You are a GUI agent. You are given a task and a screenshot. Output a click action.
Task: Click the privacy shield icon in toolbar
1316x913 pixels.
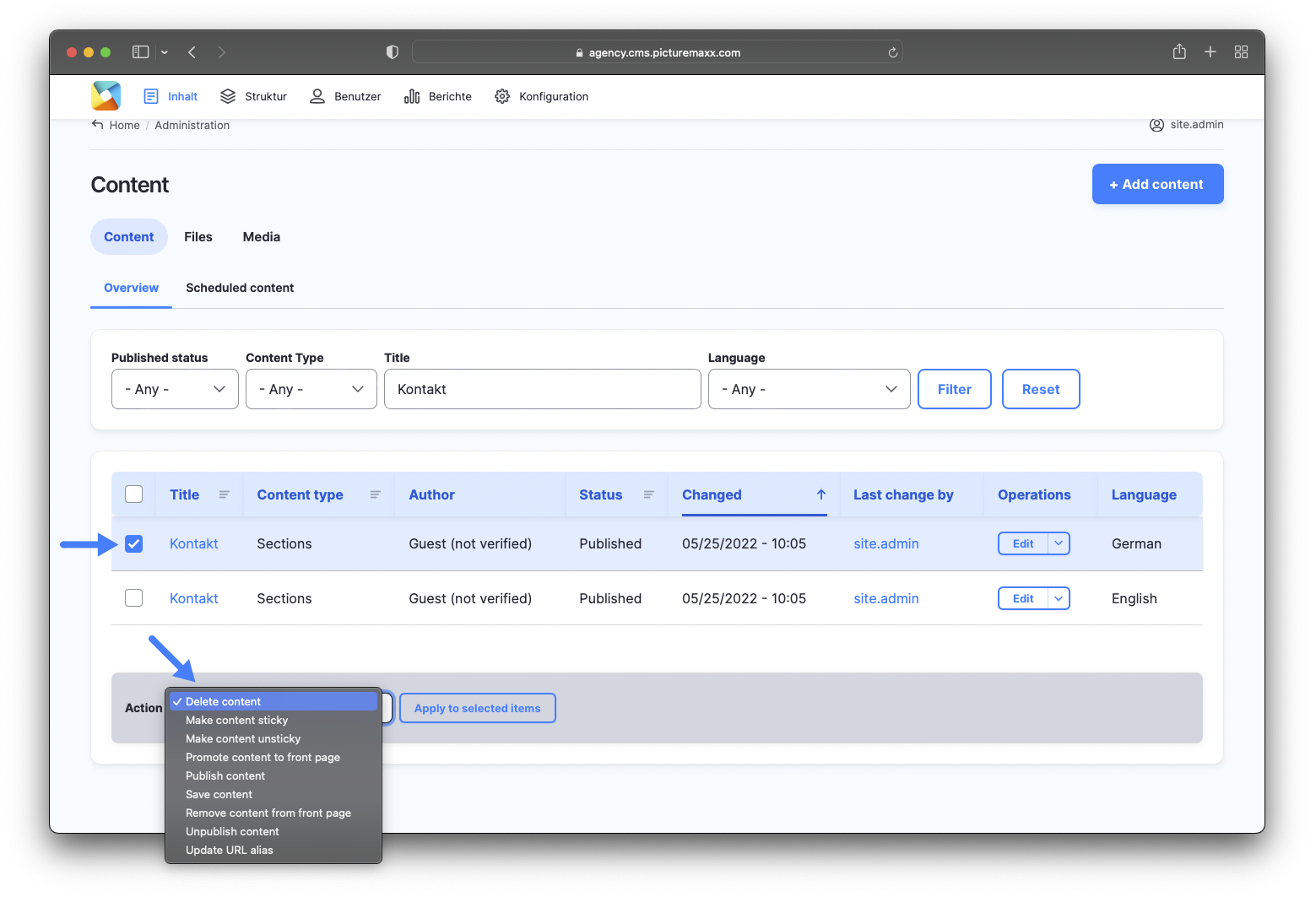pyautogui.click(x=392, y=52)
